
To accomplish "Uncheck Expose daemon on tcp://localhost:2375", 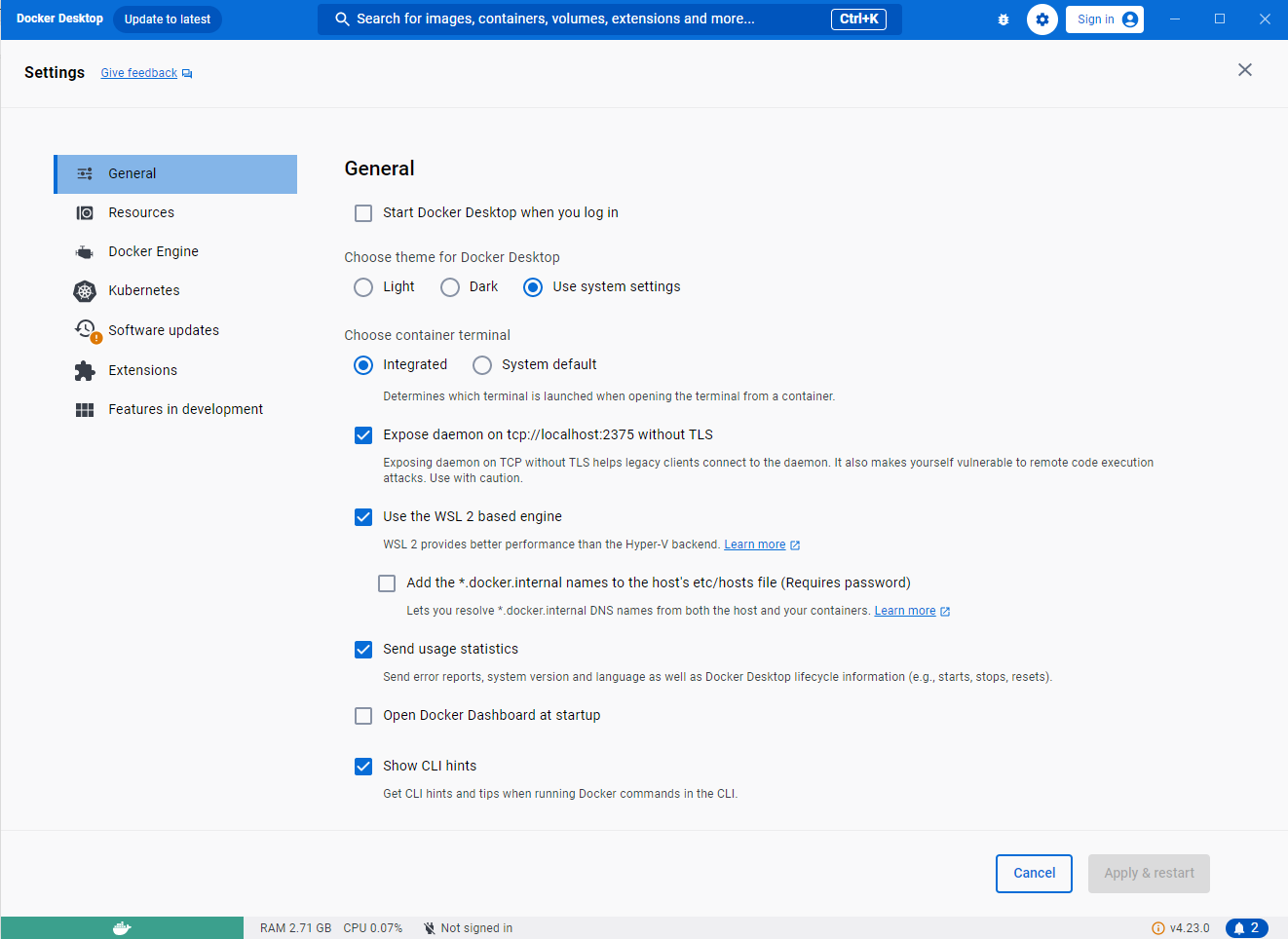I will [x=363, y=435].
